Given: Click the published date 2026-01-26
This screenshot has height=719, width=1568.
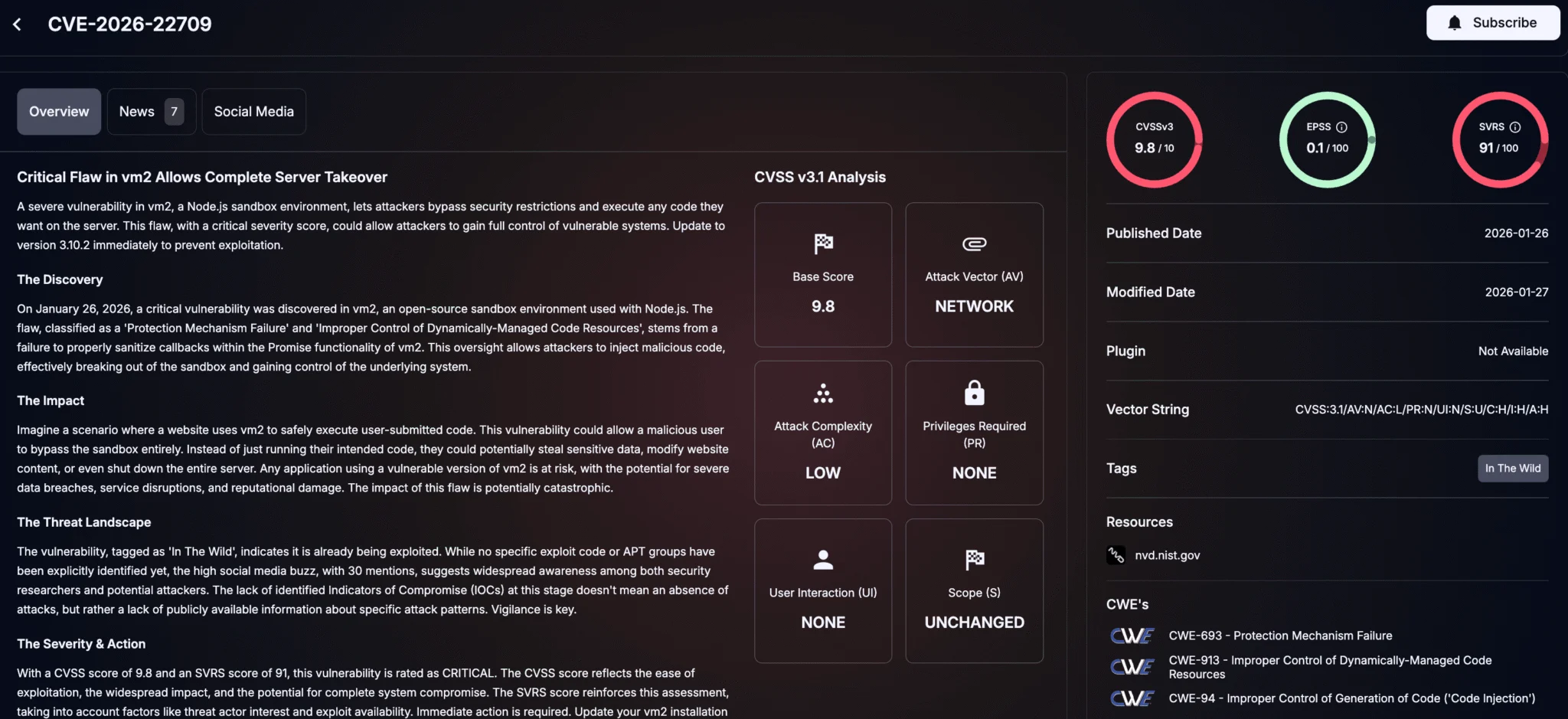Looking at the screenshot, I should 1516,234.
